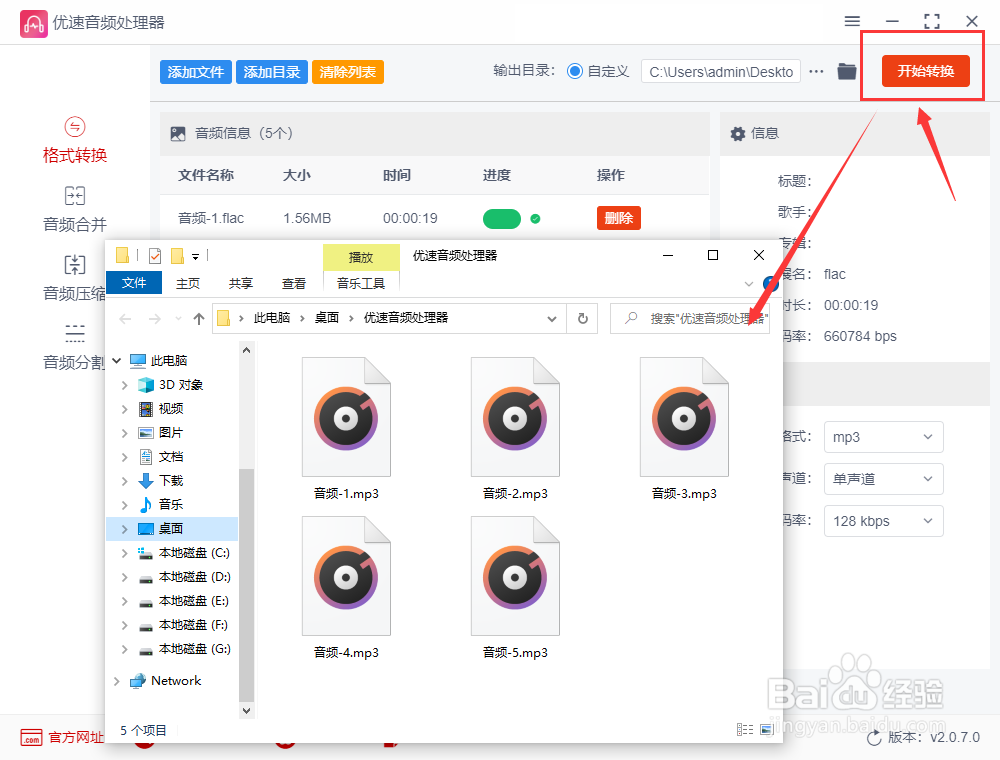Click Explorer Back arrow button
The width and height of the screenshot is (1000, 760).
(x=126, y=319)
